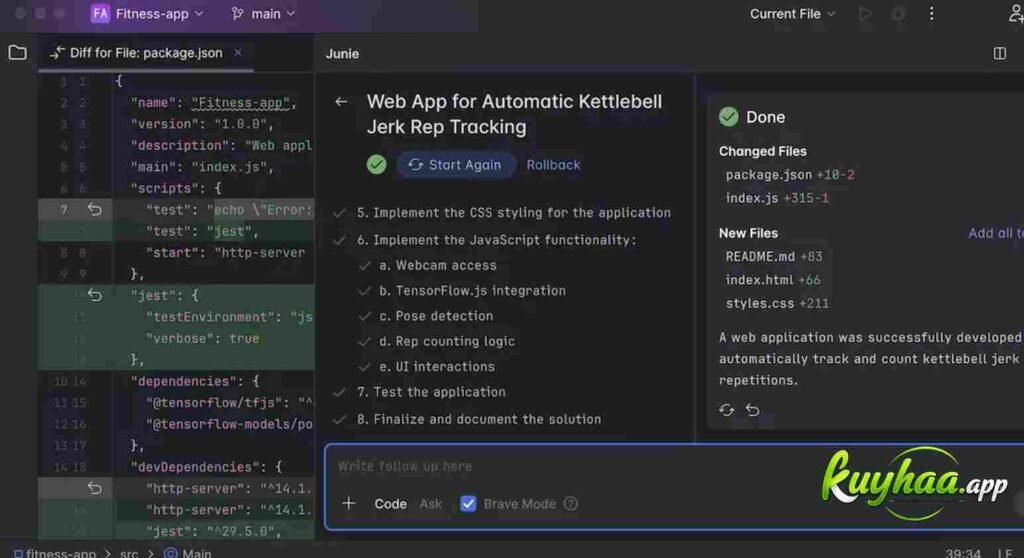This screenshot has width=1024, height=558.
Task: Click the "jest": "^29.5.0" line in diff
Action: (214, 531)
